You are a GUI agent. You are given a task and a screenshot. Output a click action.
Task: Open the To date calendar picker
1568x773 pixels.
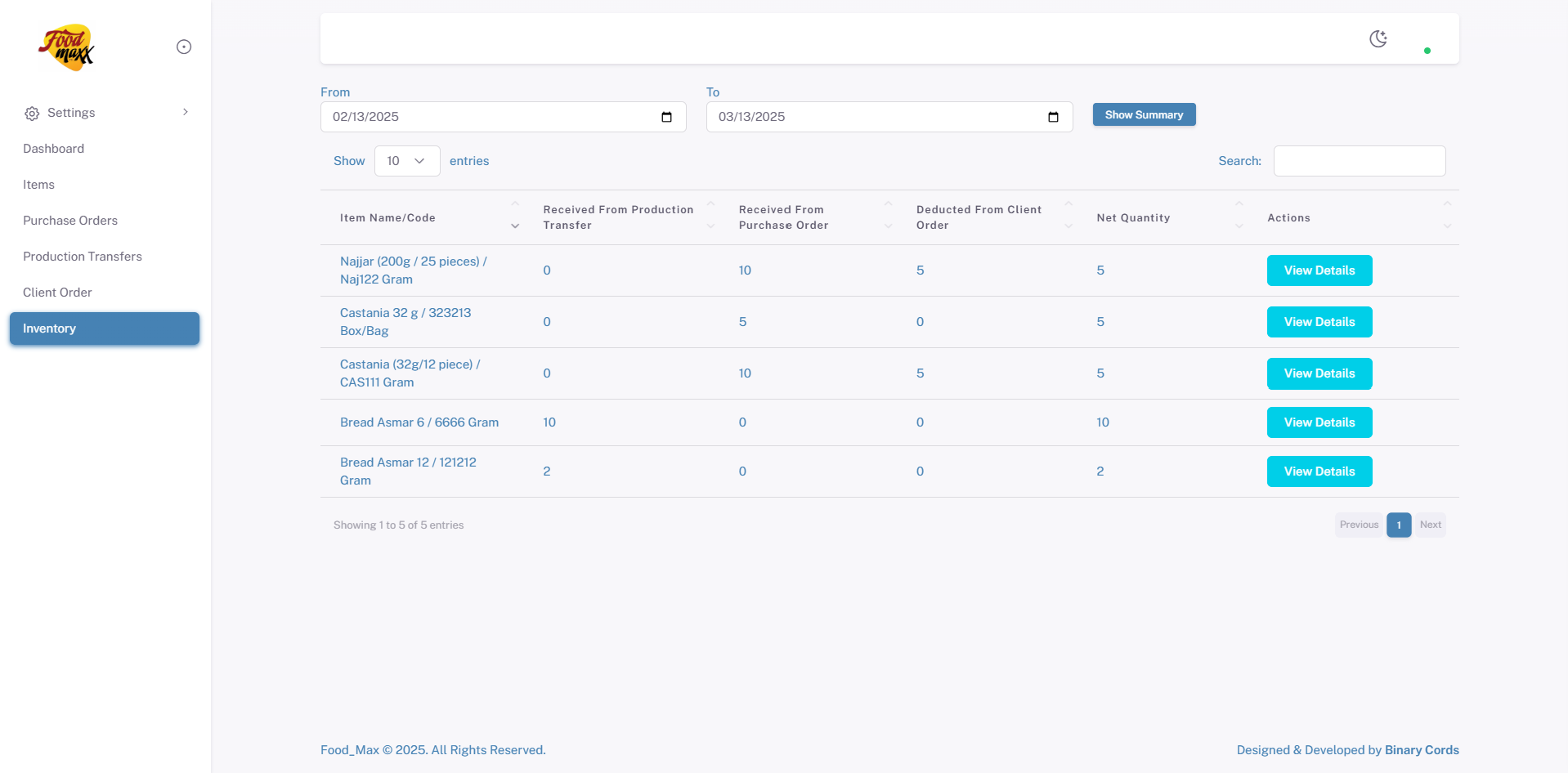click(1053, 117)
